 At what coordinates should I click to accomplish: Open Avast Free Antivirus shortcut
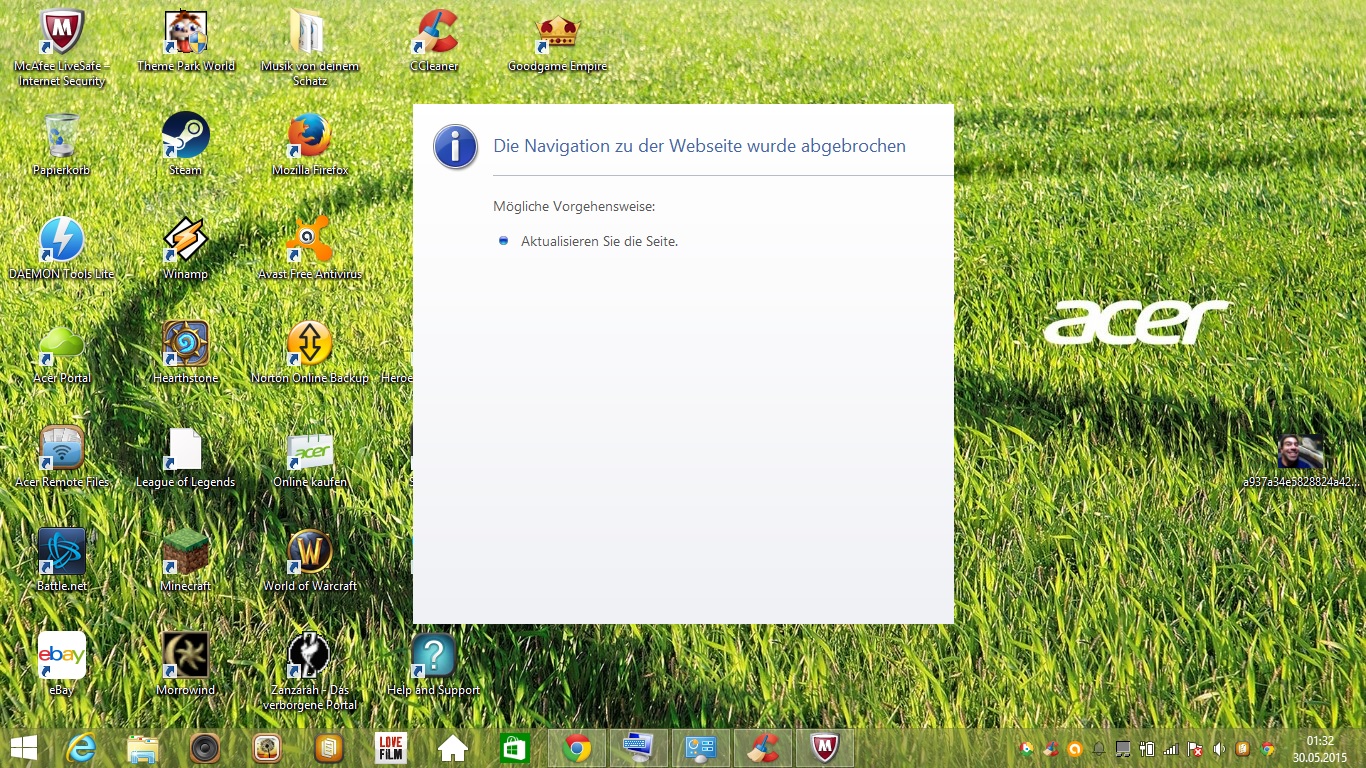pyautogui.click(x=310, y=249)
